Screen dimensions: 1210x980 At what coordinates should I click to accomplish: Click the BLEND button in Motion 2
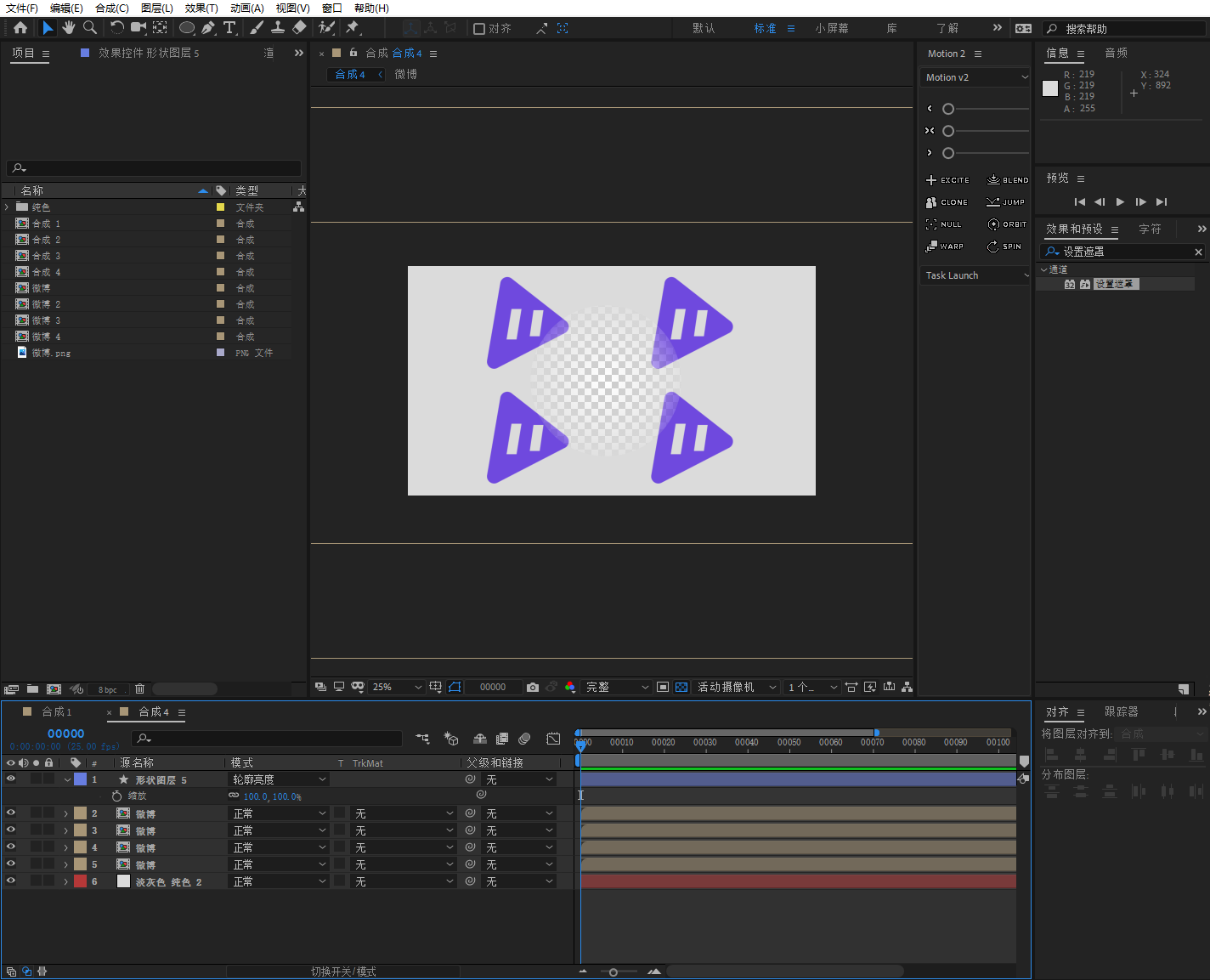coord(1008,180)
